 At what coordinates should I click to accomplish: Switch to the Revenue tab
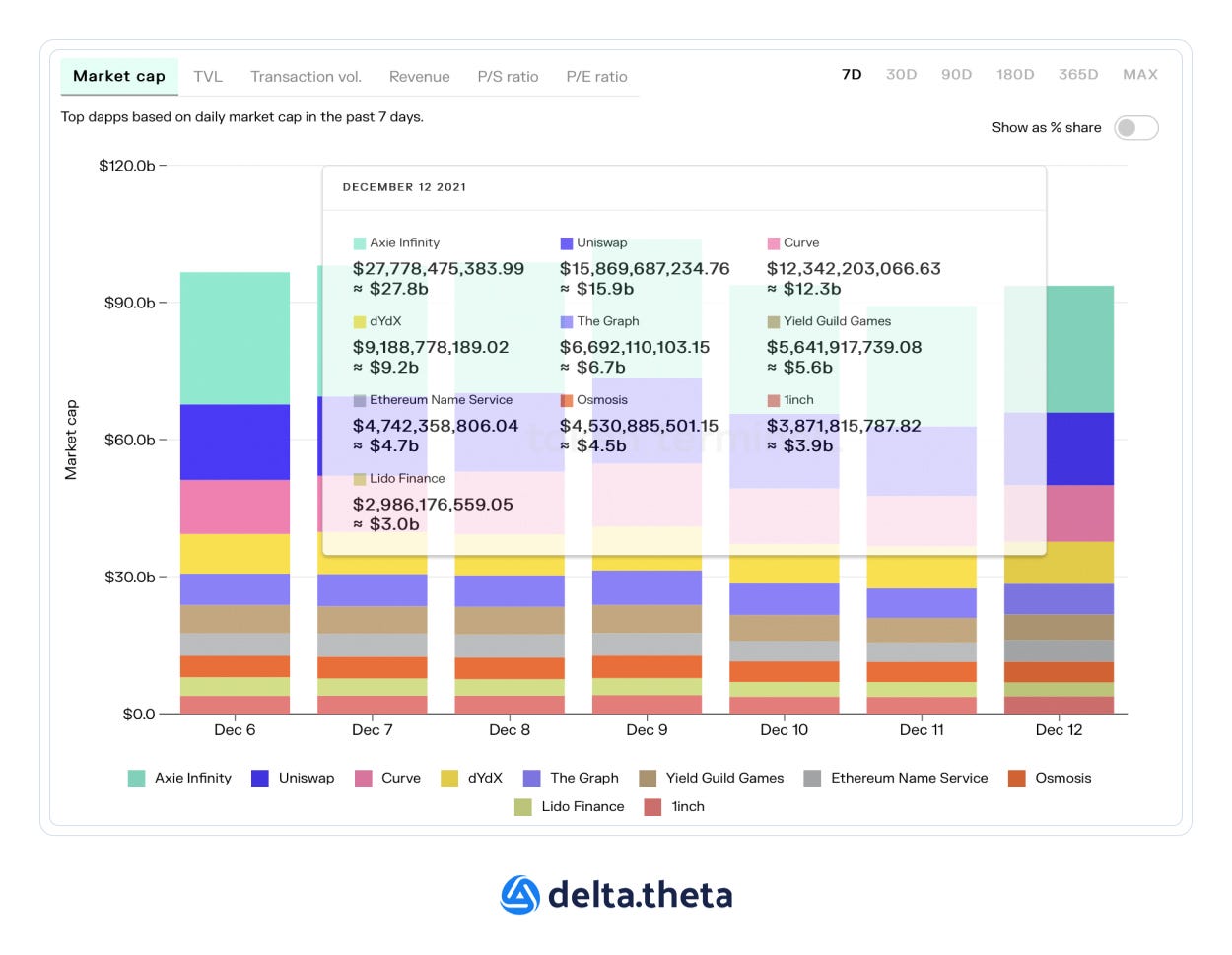[419, 76]
